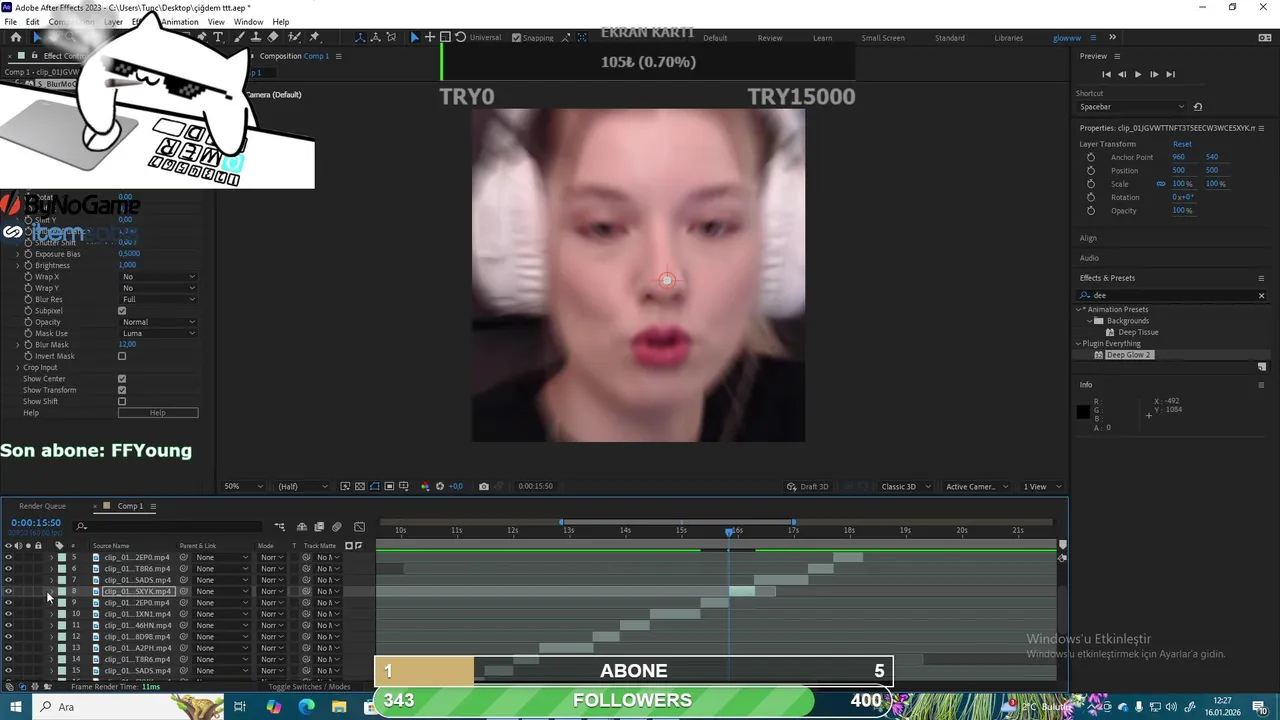Take a snapshot with camera icon
The height and width of the screenshot is (720, 1280).
pos(484,486)
